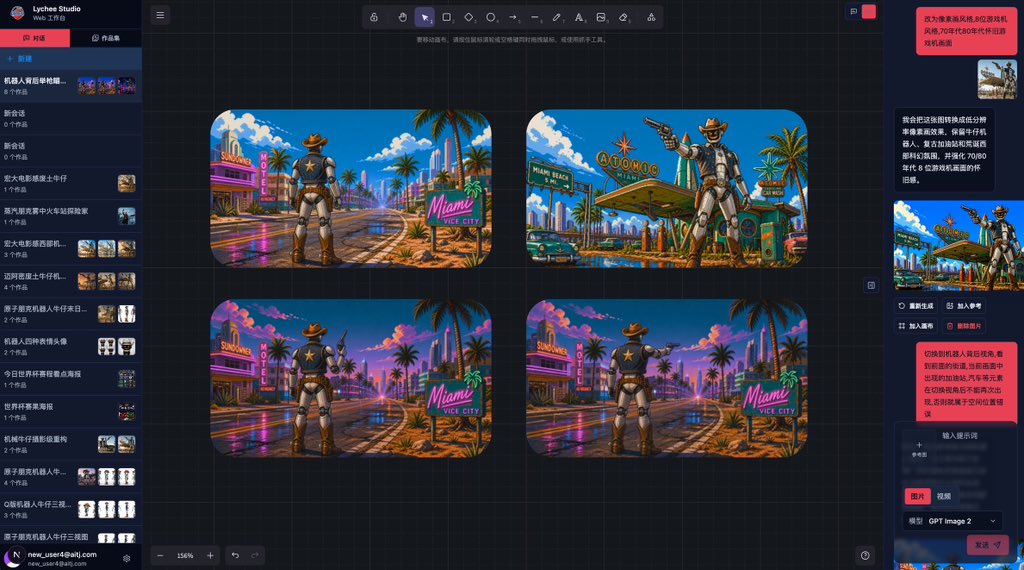Click 加入参考 add reference button
1024x570 pixels.
pyautogui.click(x=964, y=306)
